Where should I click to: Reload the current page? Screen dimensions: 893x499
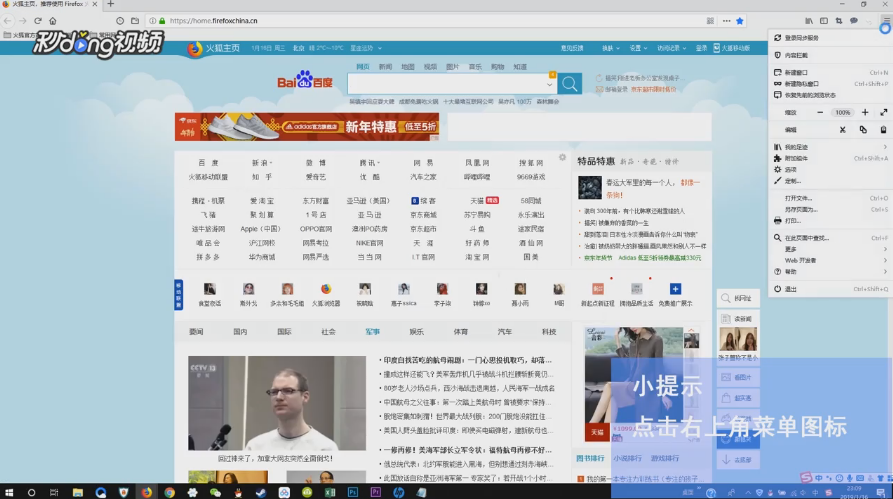(x=38, y=21)
